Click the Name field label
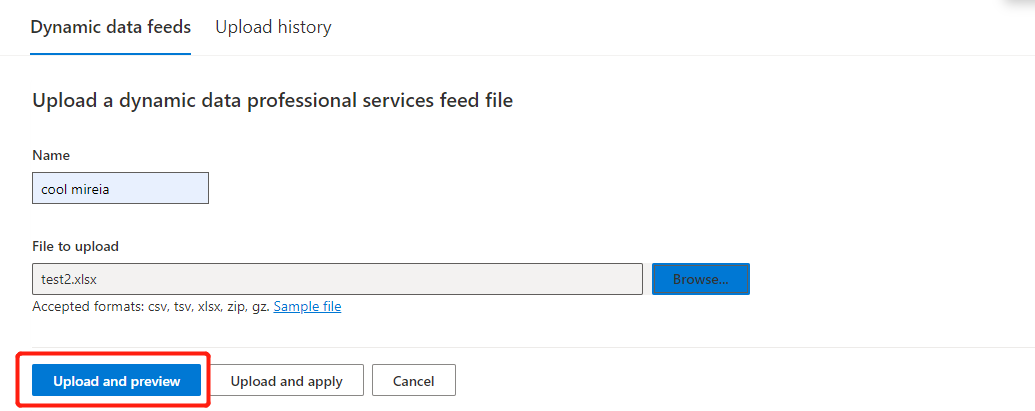1035x411 pixels. (51, 156)
